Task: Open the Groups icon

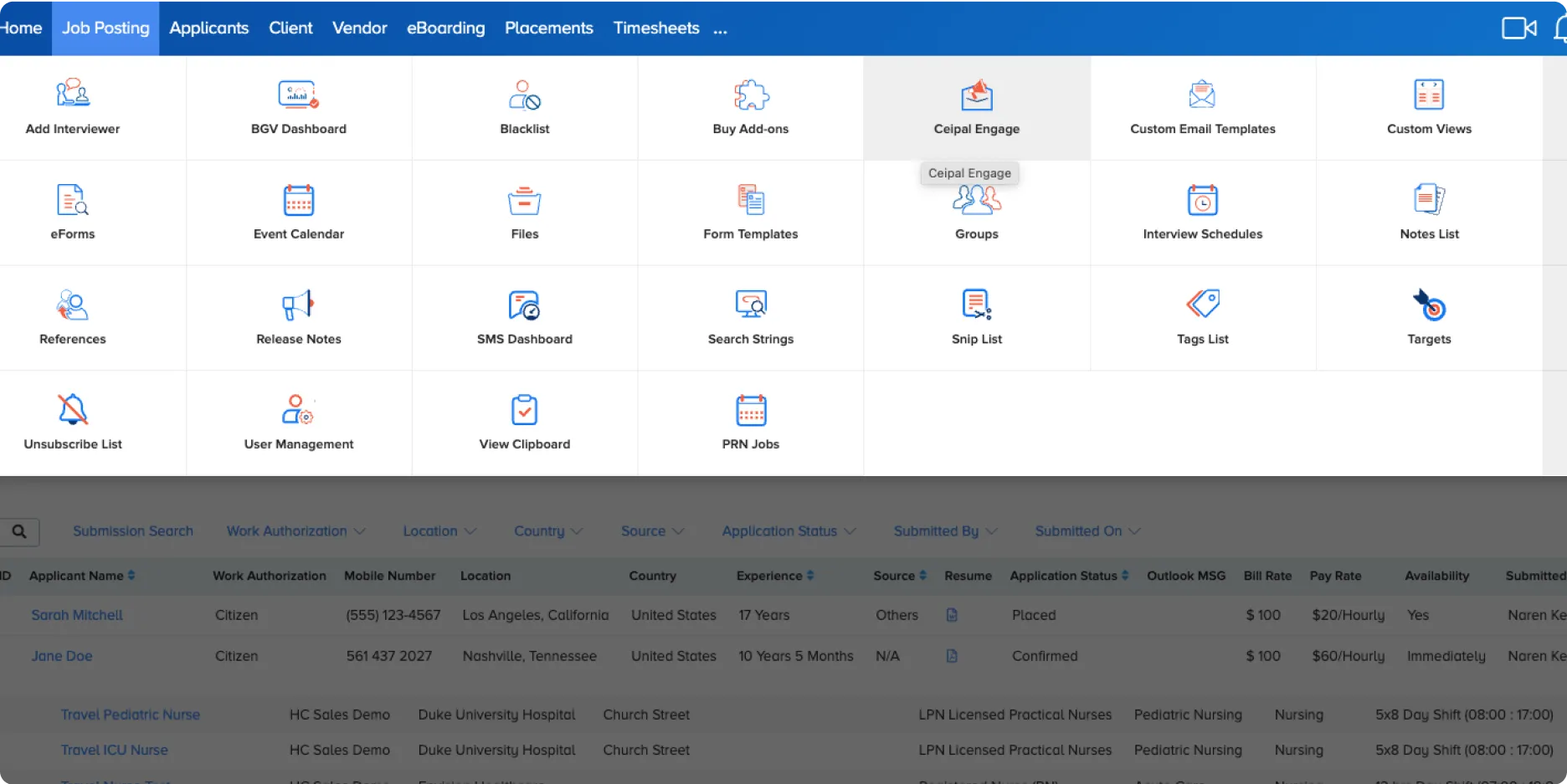Action: pyautogui.click(x=977, y=201)
